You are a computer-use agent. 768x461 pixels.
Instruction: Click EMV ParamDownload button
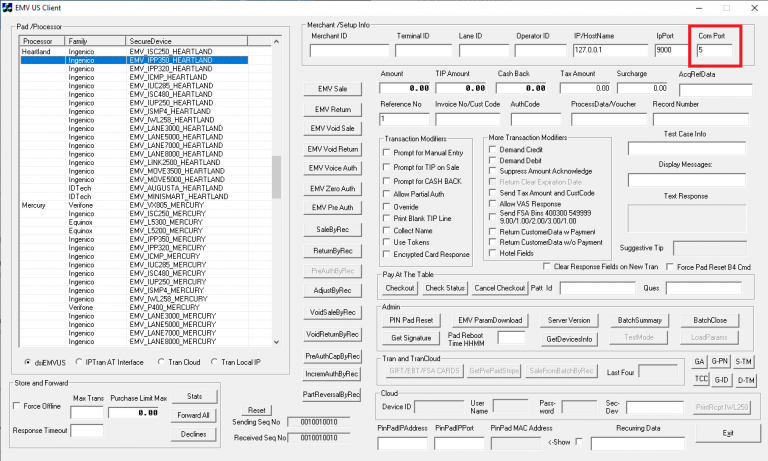coord(490,320)
